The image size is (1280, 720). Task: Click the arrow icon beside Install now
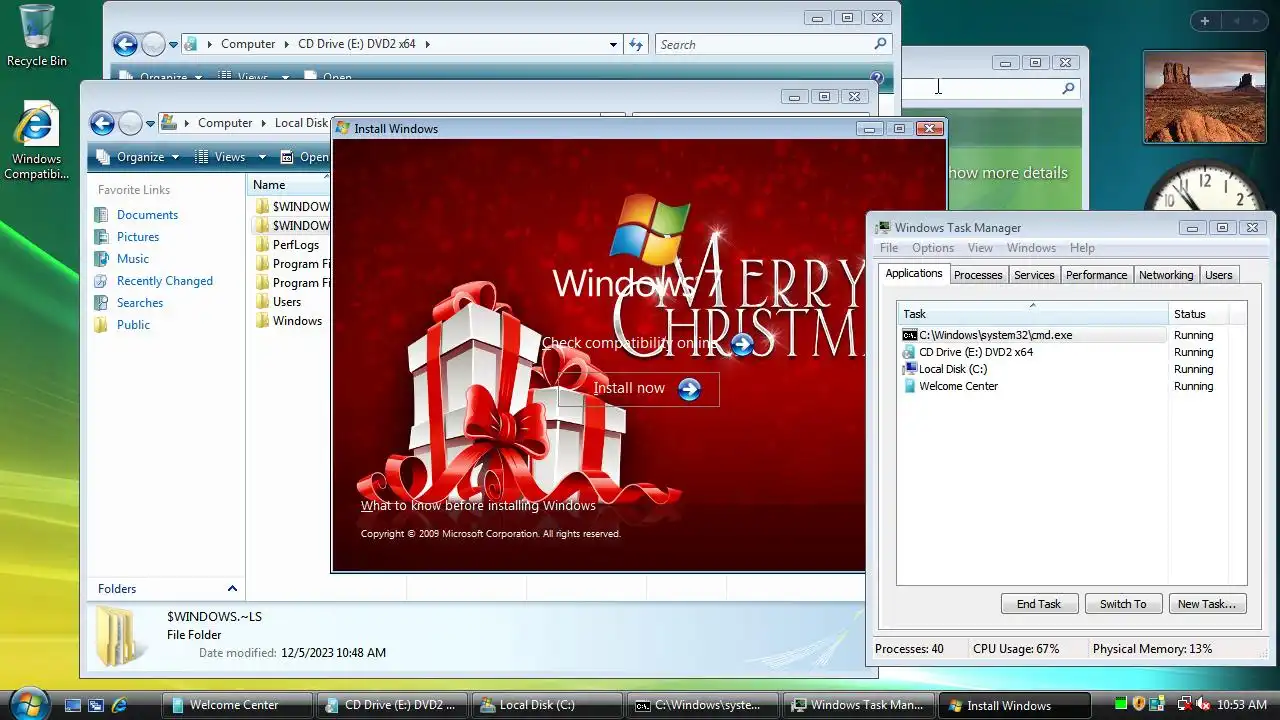[x=689, y=389]
